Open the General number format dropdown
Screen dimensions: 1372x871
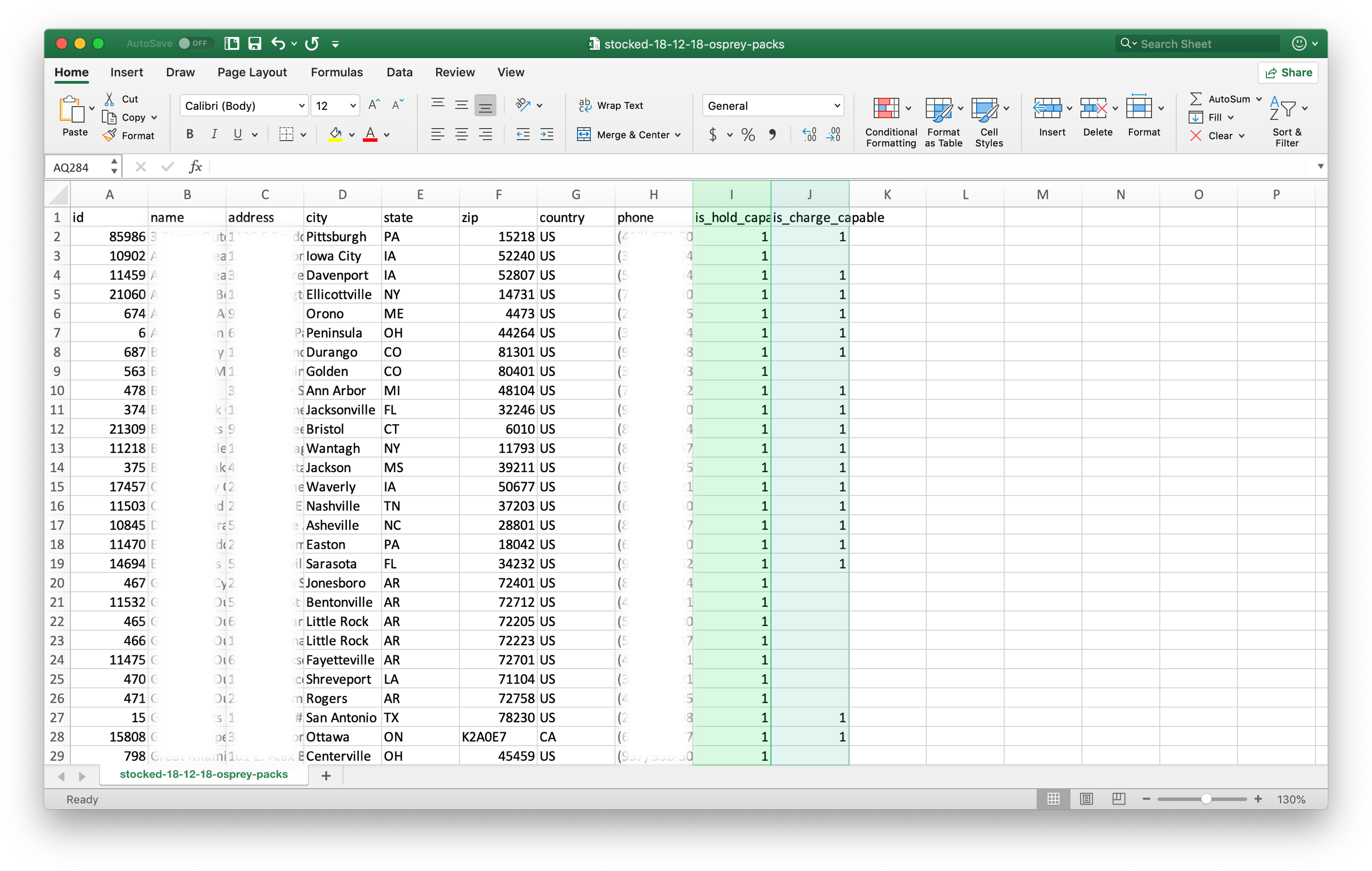[836, 106]
